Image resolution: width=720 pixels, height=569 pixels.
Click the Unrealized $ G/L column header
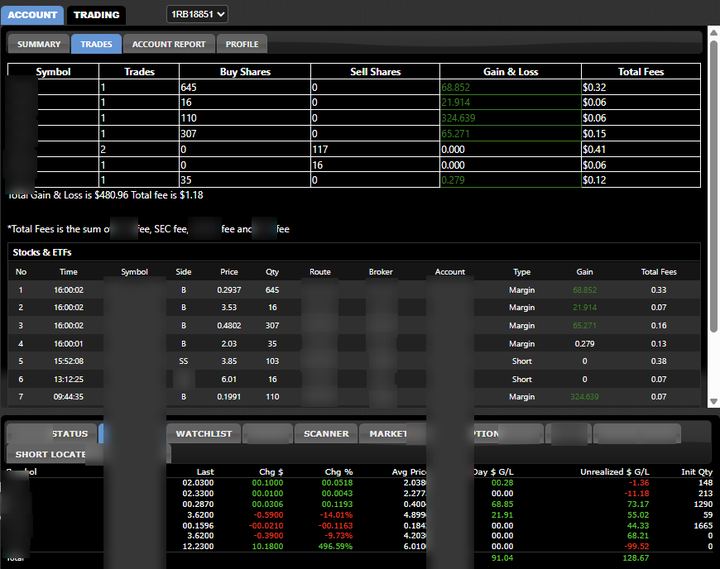614,472
